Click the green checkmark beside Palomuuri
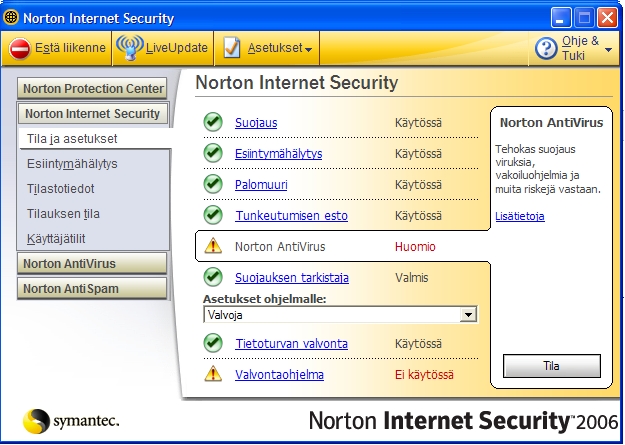The image size is (625, 445). coord(213,184)
